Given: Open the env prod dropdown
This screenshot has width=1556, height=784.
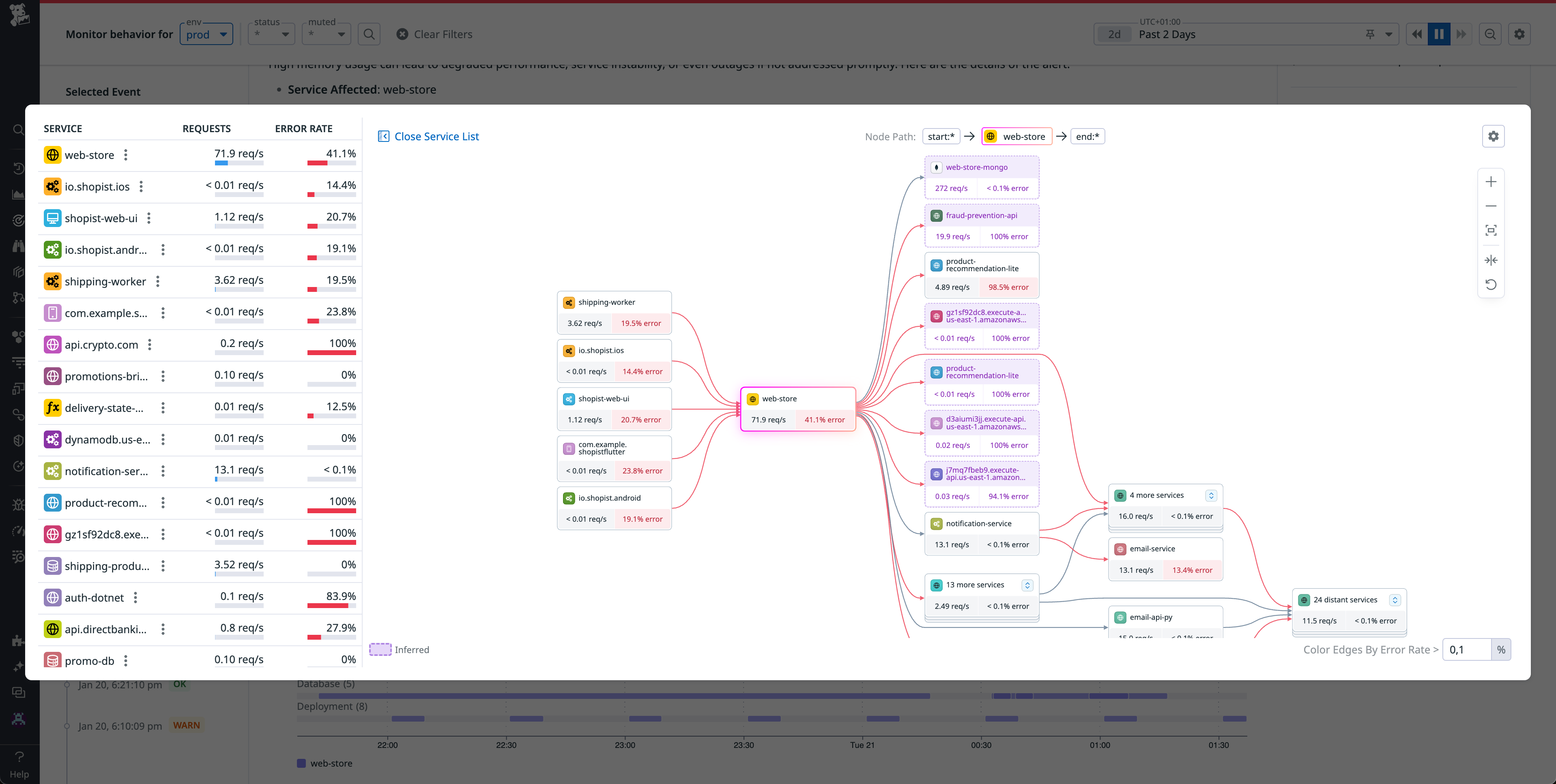Looking at the screenshot, I should [206, 34].
